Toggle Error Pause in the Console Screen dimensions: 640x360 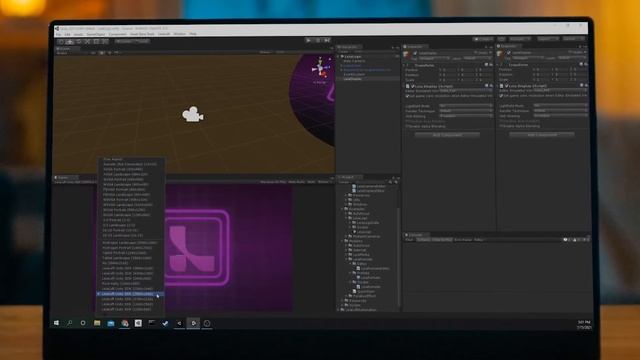pos(463,240)
